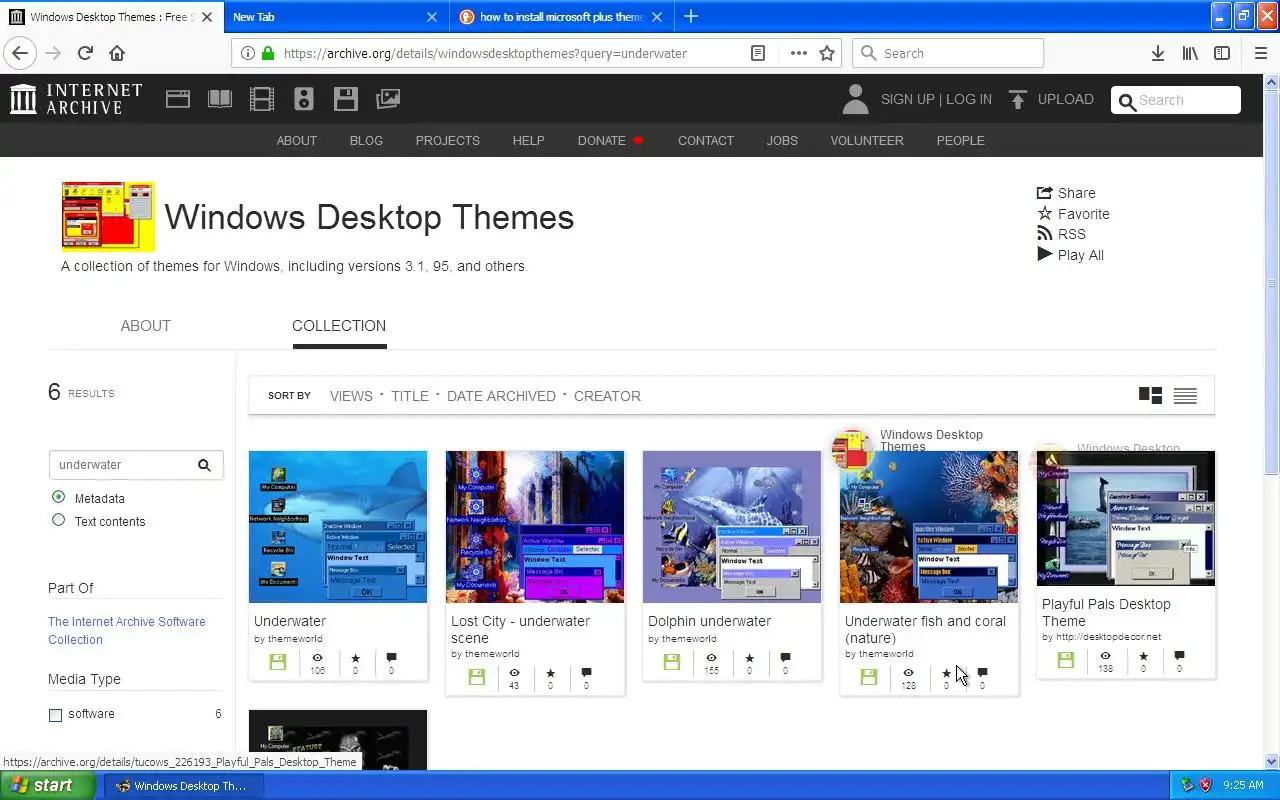The image size is (1280, 800).
Task: Check the software media type checkbox
Action: 55,715
